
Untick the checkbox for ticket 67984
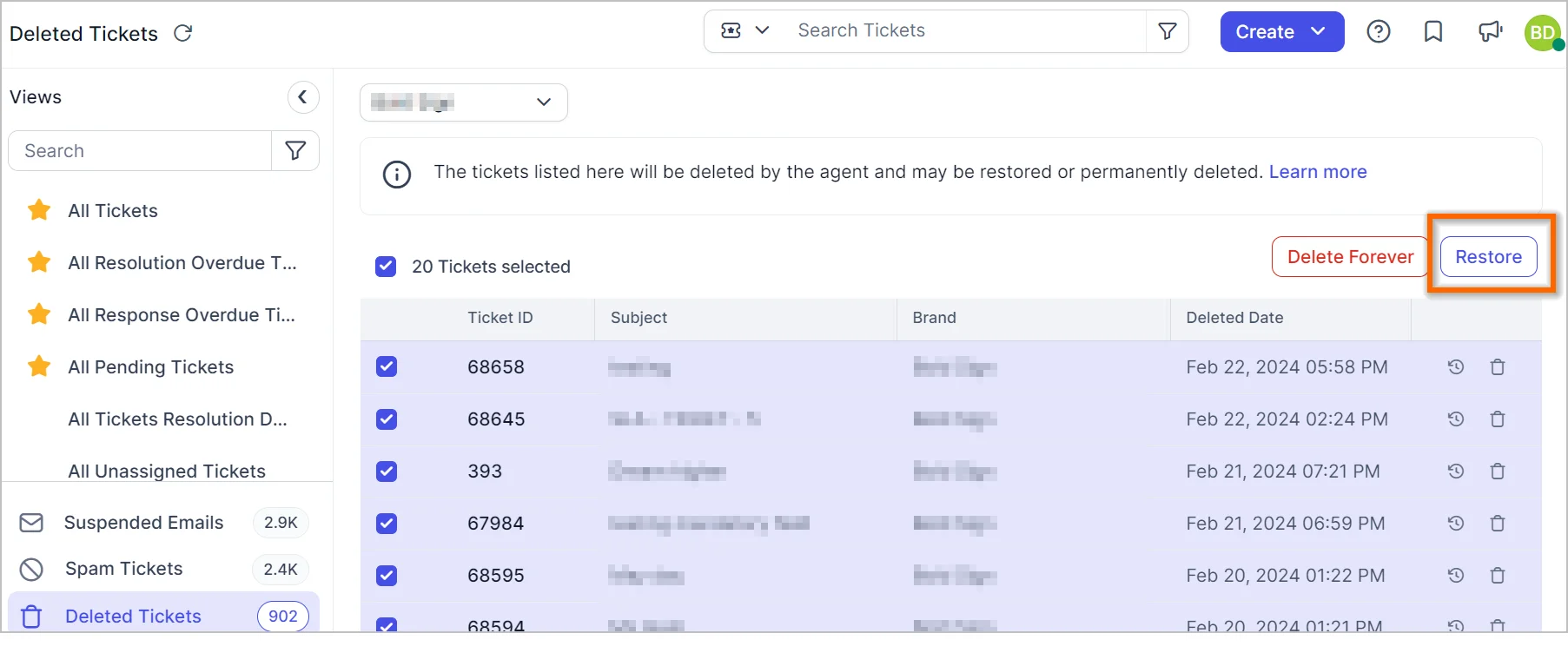click(387, 524)
